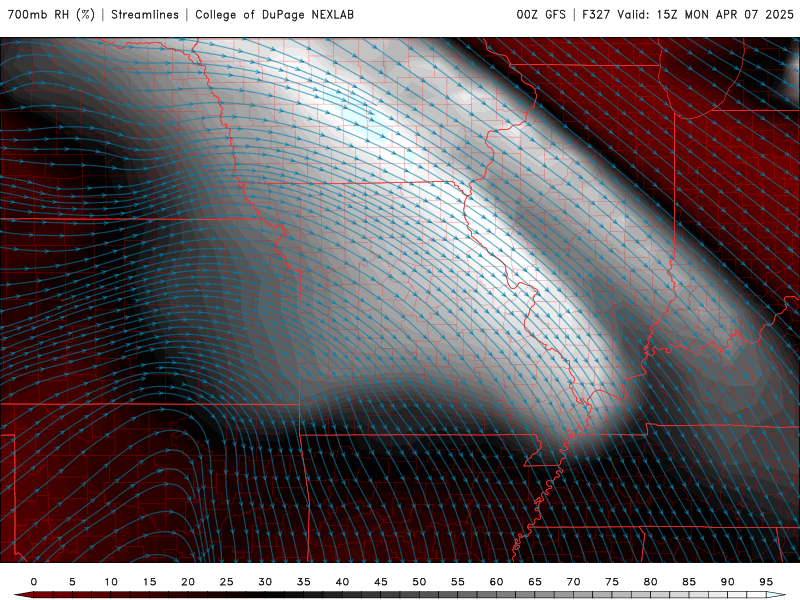Viewport: 800px width, 600px height.
Task: Click the "40" value on the legend
Action: [x=342, y=582]
